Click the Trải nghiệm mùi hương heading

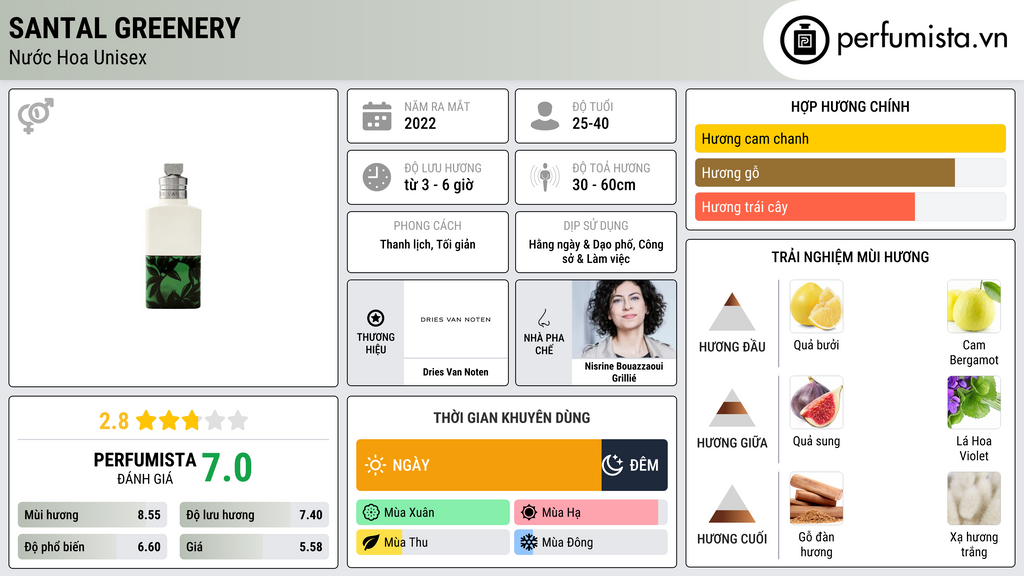click(x=850, y=257)
